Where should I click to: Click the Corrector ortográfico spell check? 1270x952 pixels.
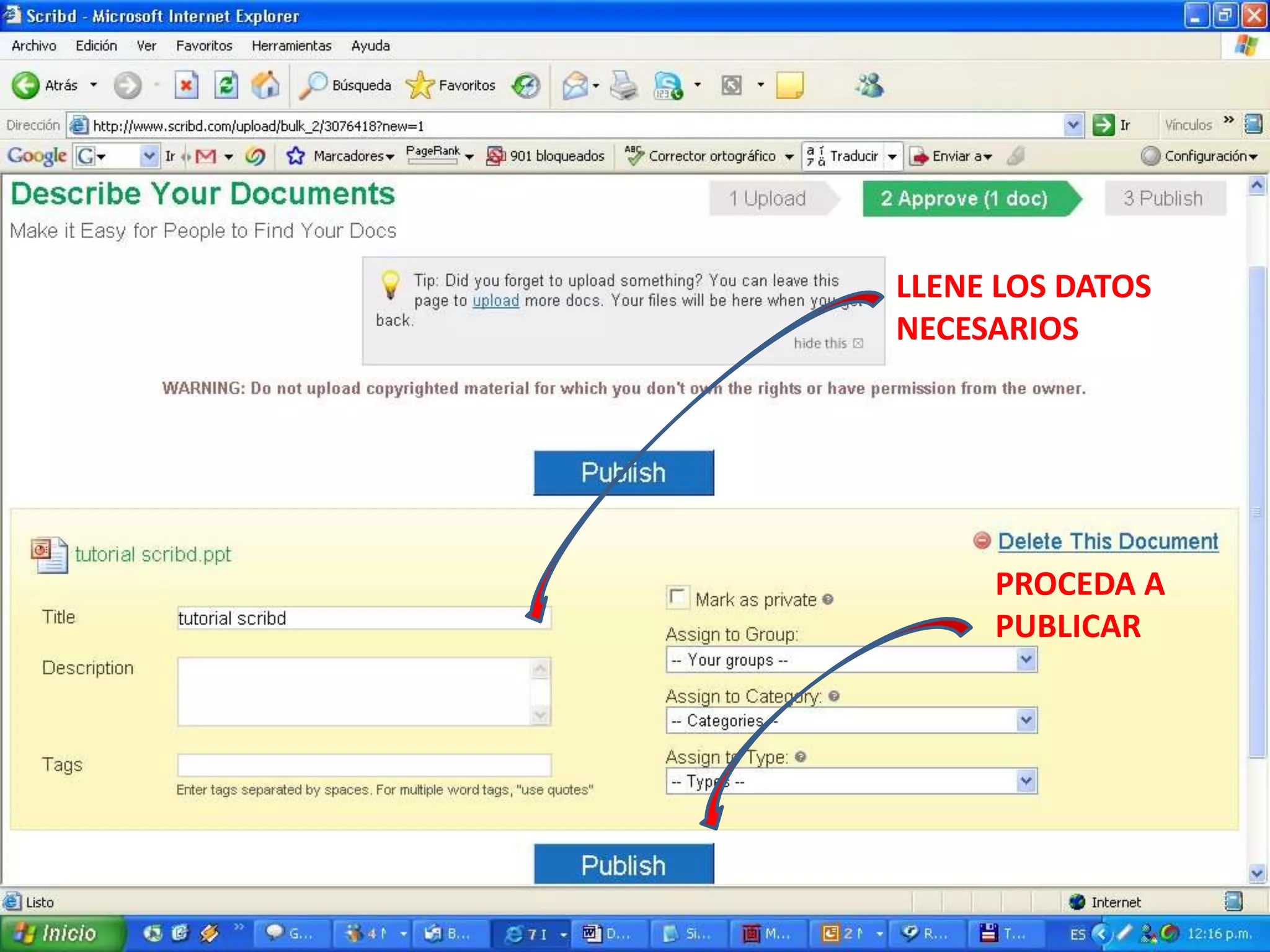pyautogui.click(x=701, y=156)
